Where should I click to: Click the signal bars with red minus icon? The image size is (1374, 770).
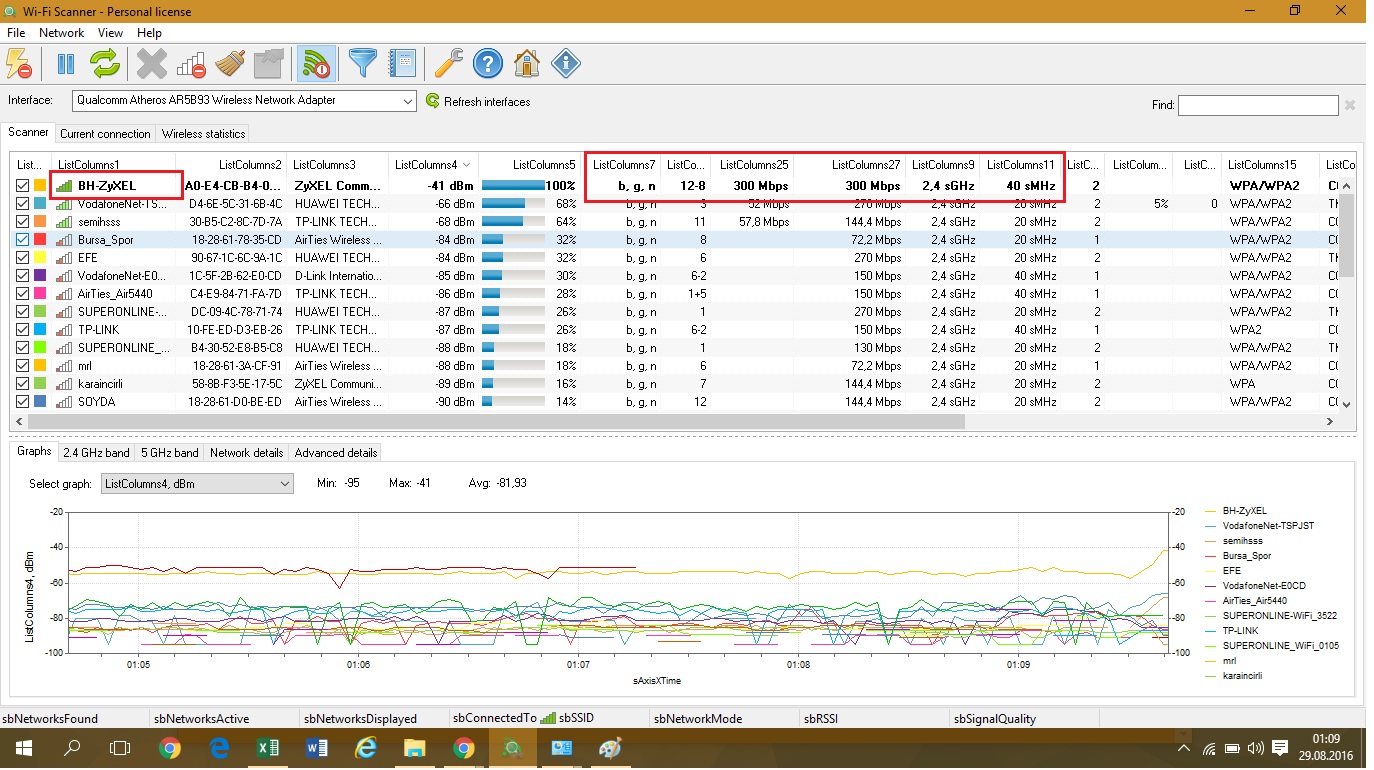point(191,64)
